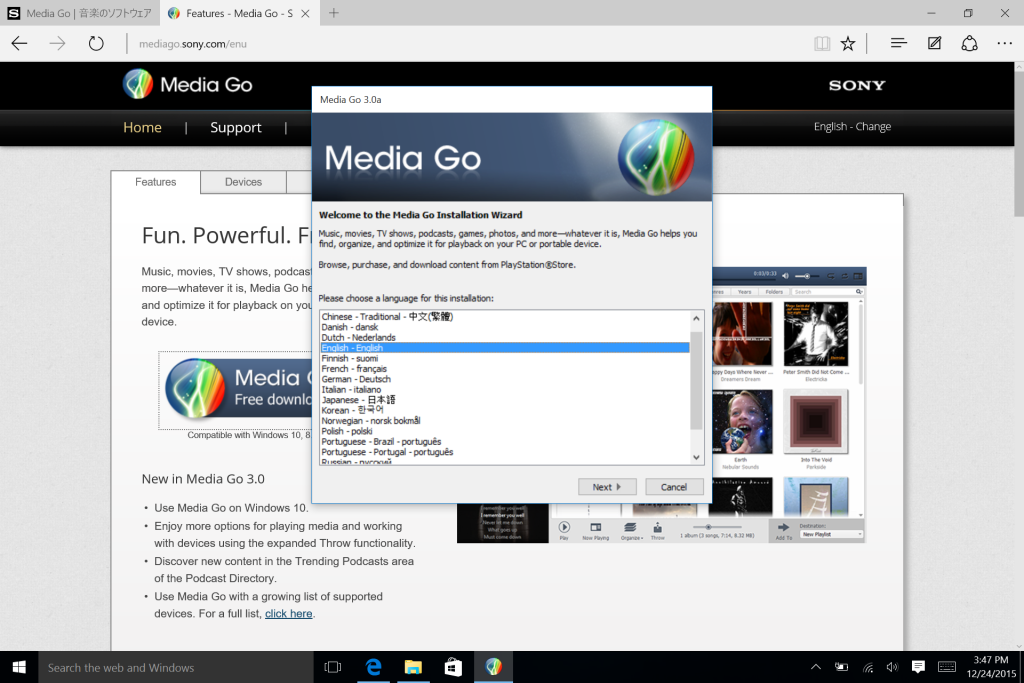
Task: Open the Support menu item
Action: (236, 127)
